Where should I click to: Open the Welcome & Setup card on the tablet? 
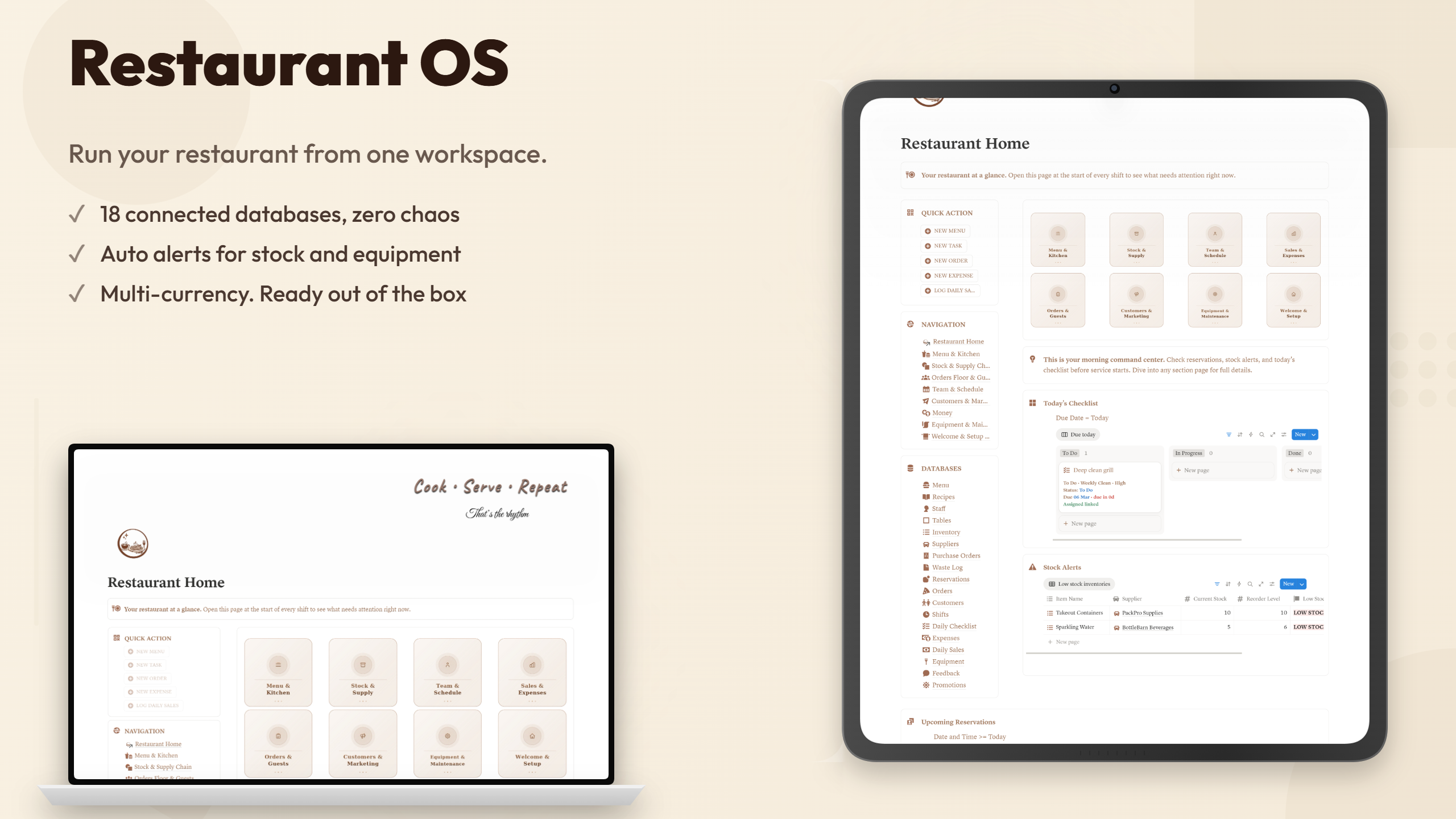click(x=1293, y=300)
